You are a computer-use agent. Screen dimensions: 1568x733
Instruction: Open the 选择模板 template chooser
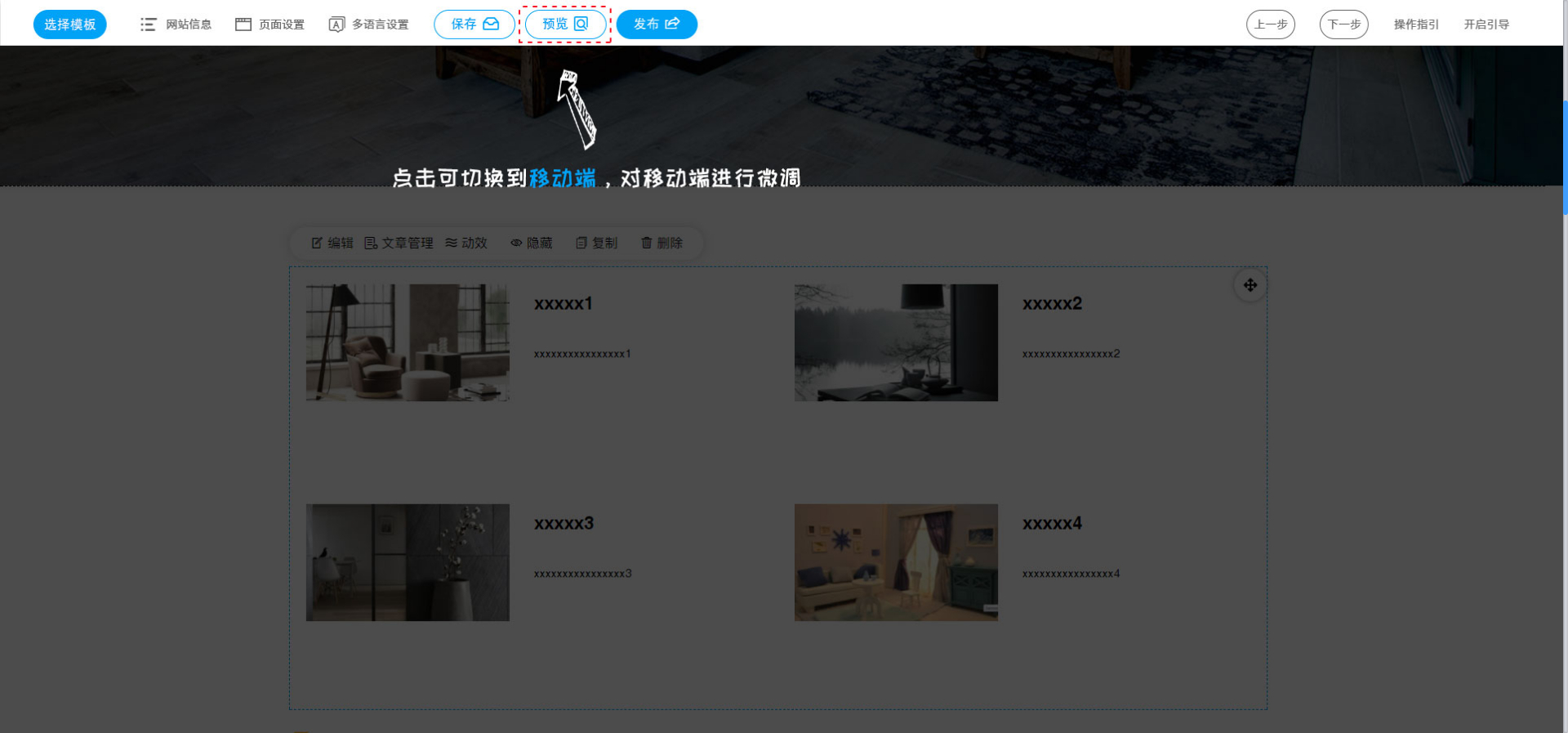point(69,25)
